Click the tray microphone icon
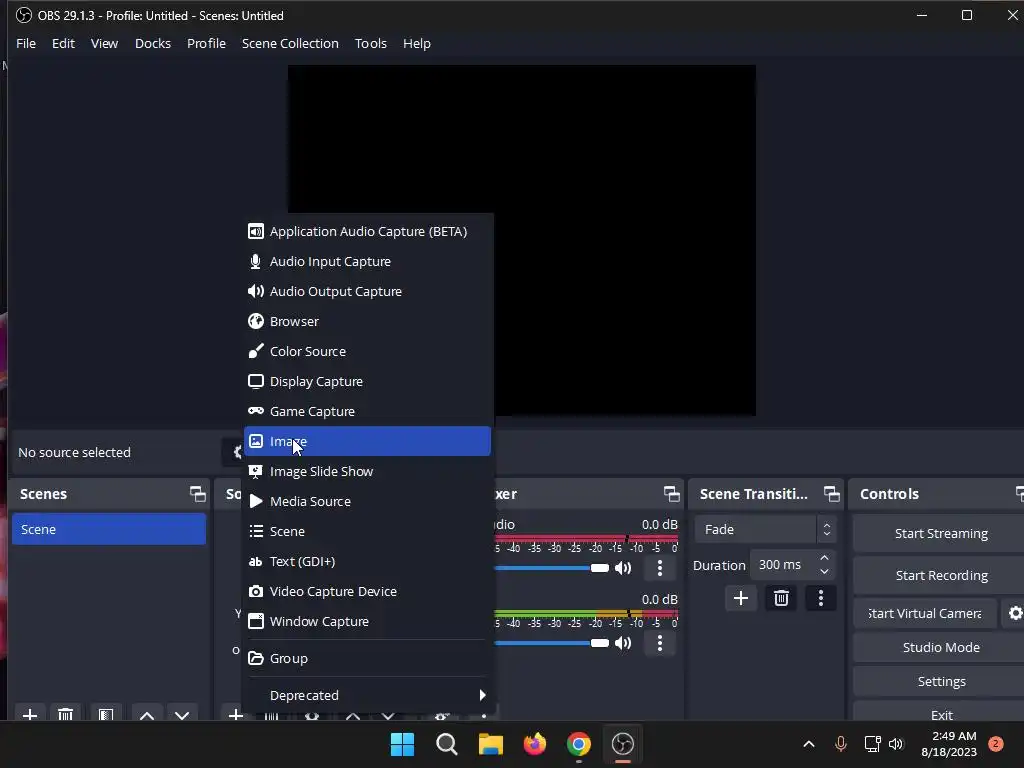The height and width of the screenshot is (768, 1024). click(x=840, y=744)
